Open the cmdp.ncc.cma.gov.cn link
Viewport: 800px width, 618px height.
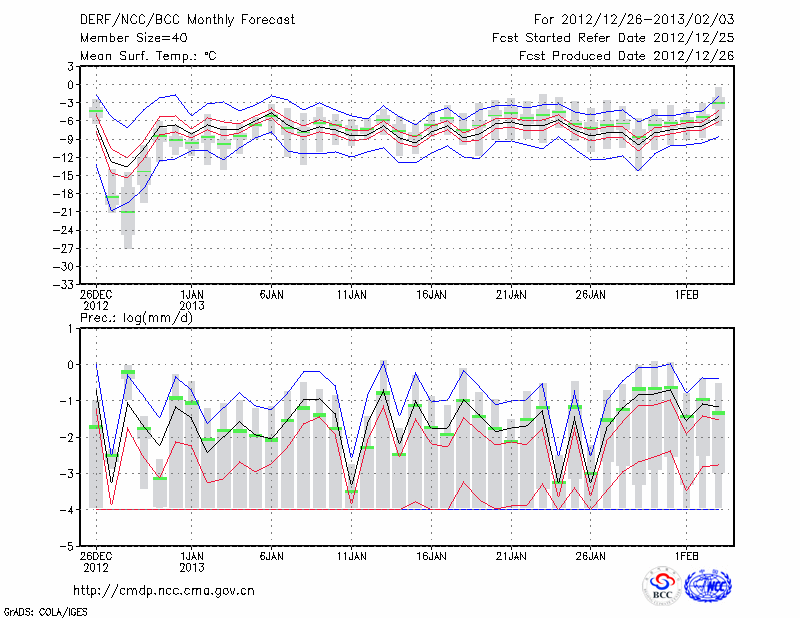tap(164, 590)
